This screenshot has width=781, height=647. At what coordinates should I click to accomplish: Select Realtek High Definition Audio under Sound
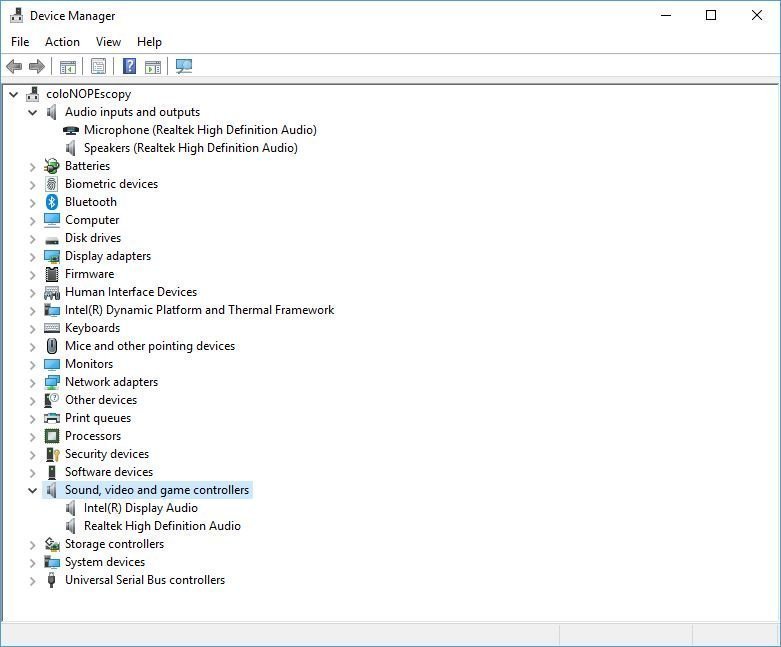pyautogui.click(x=162, y=526)
